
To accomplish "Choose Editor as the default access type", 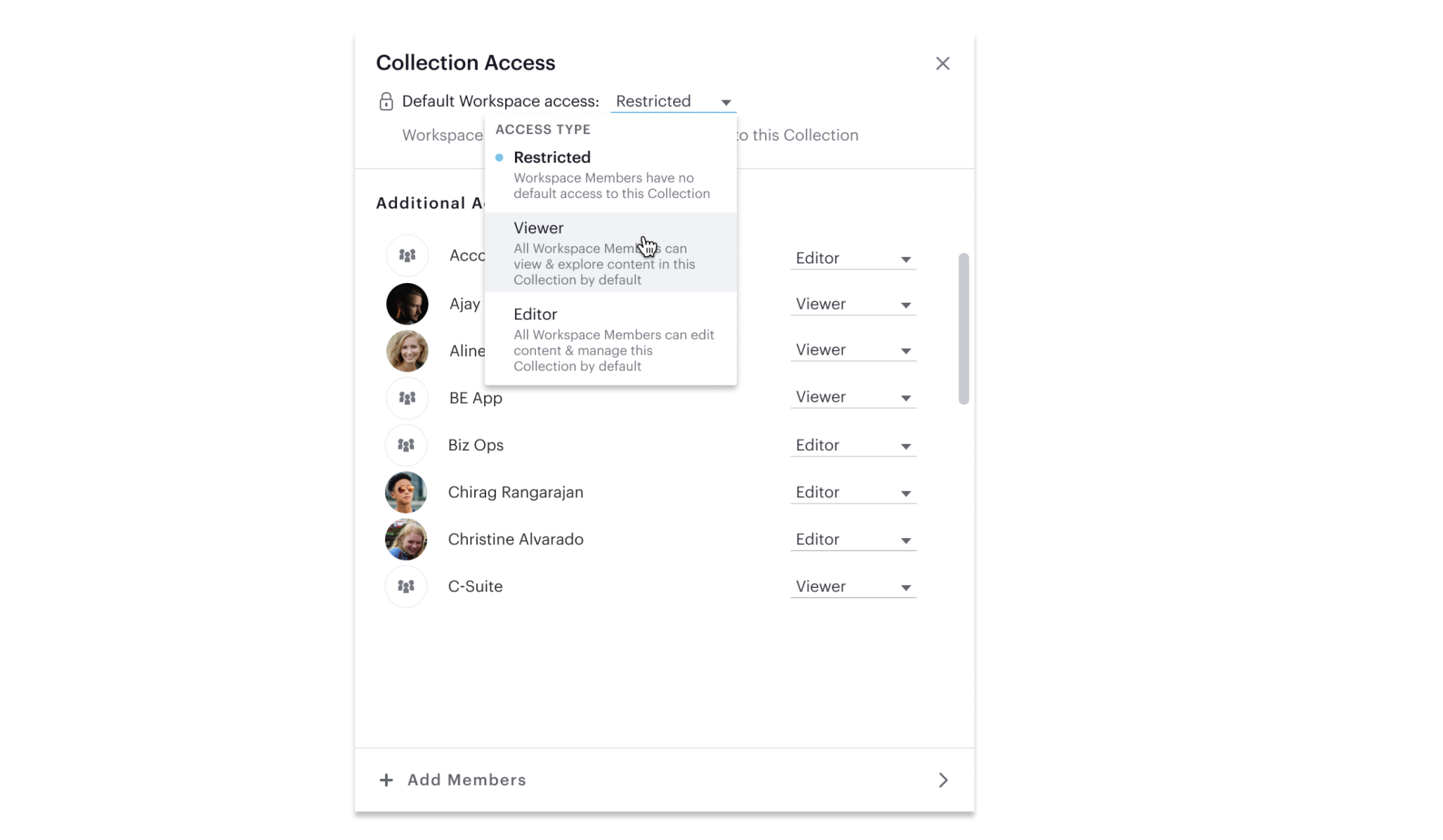I will [535, 314].
